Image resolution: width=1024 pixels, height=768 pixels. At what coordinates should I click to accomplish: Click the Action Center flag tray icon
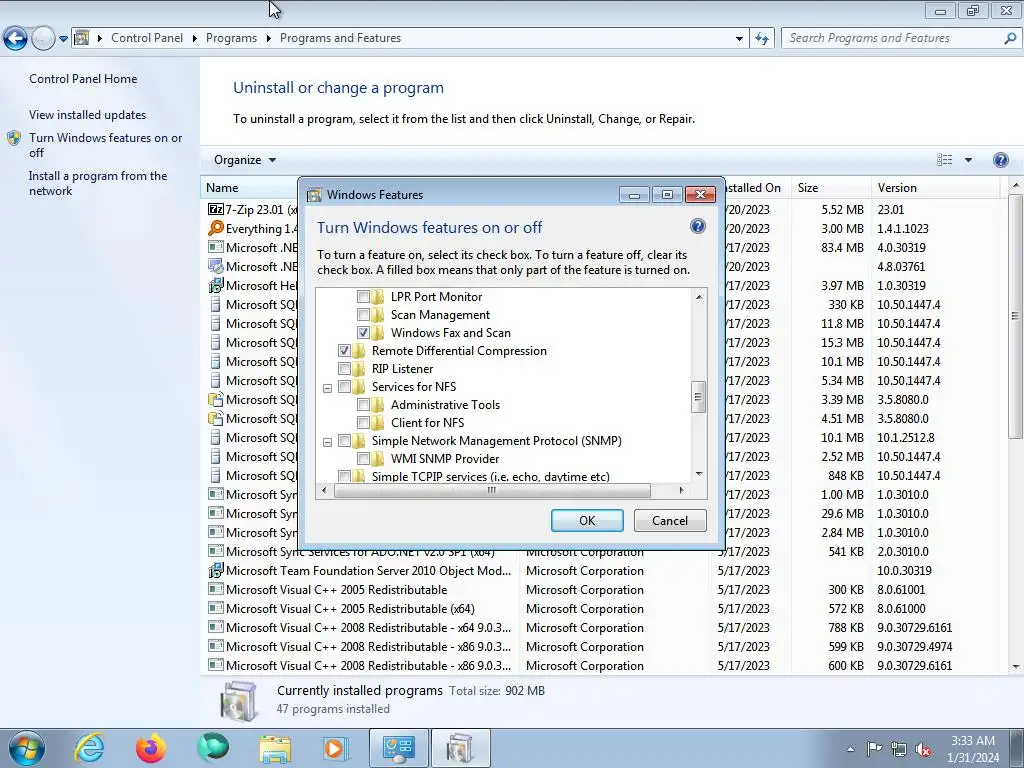874,749
